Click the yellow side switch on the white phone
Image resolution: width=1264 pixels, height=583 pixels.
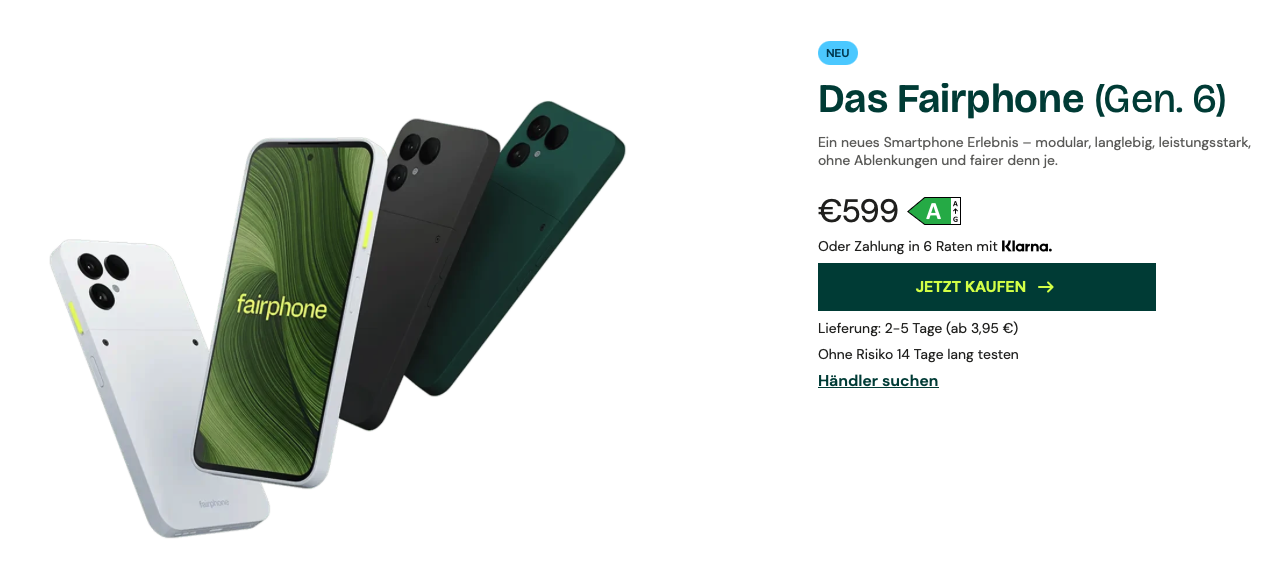[x=75, y=317]
